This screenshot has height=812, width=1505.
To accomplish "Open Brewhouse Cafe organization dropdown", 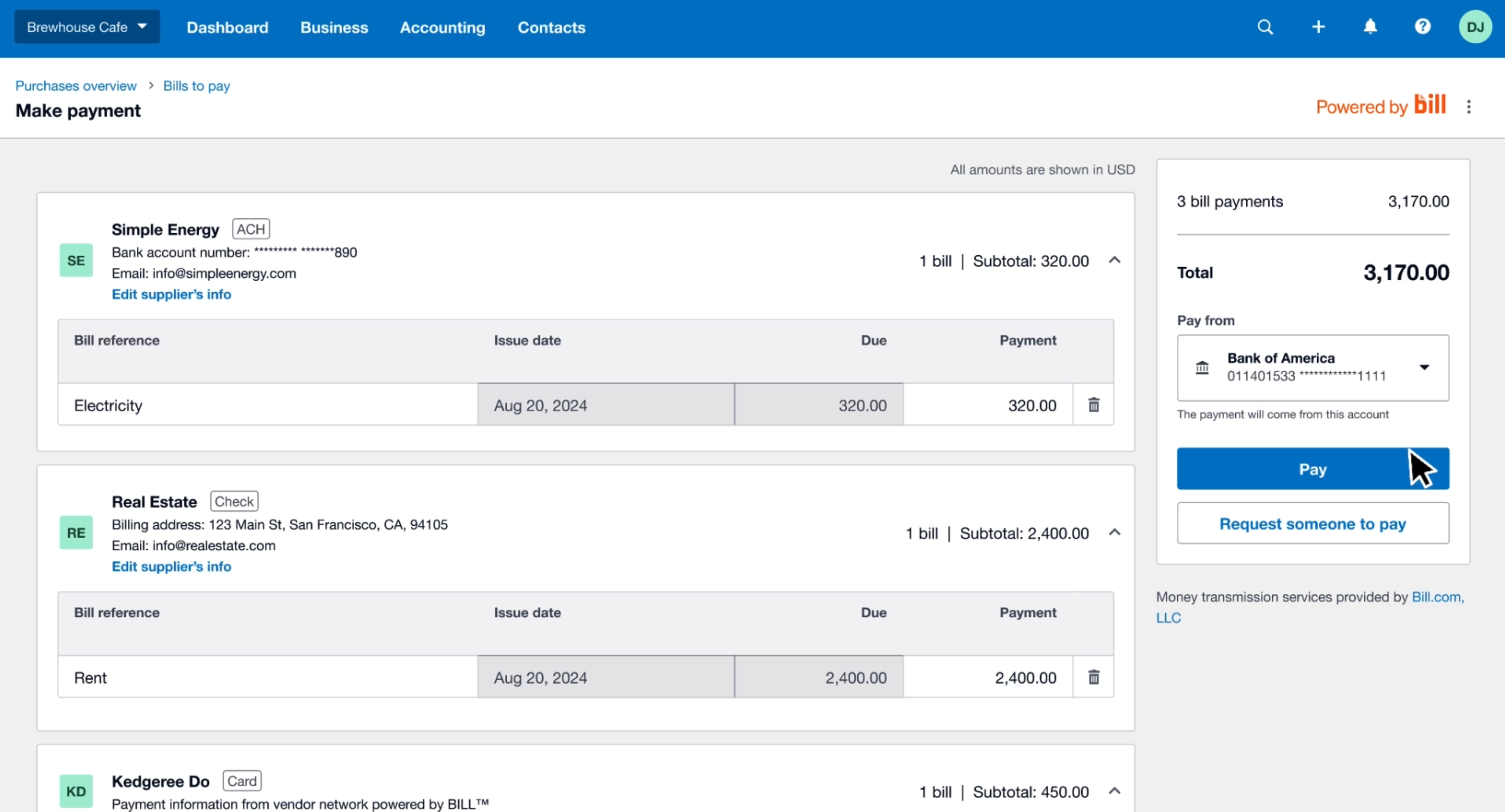I will coord(87,27).
